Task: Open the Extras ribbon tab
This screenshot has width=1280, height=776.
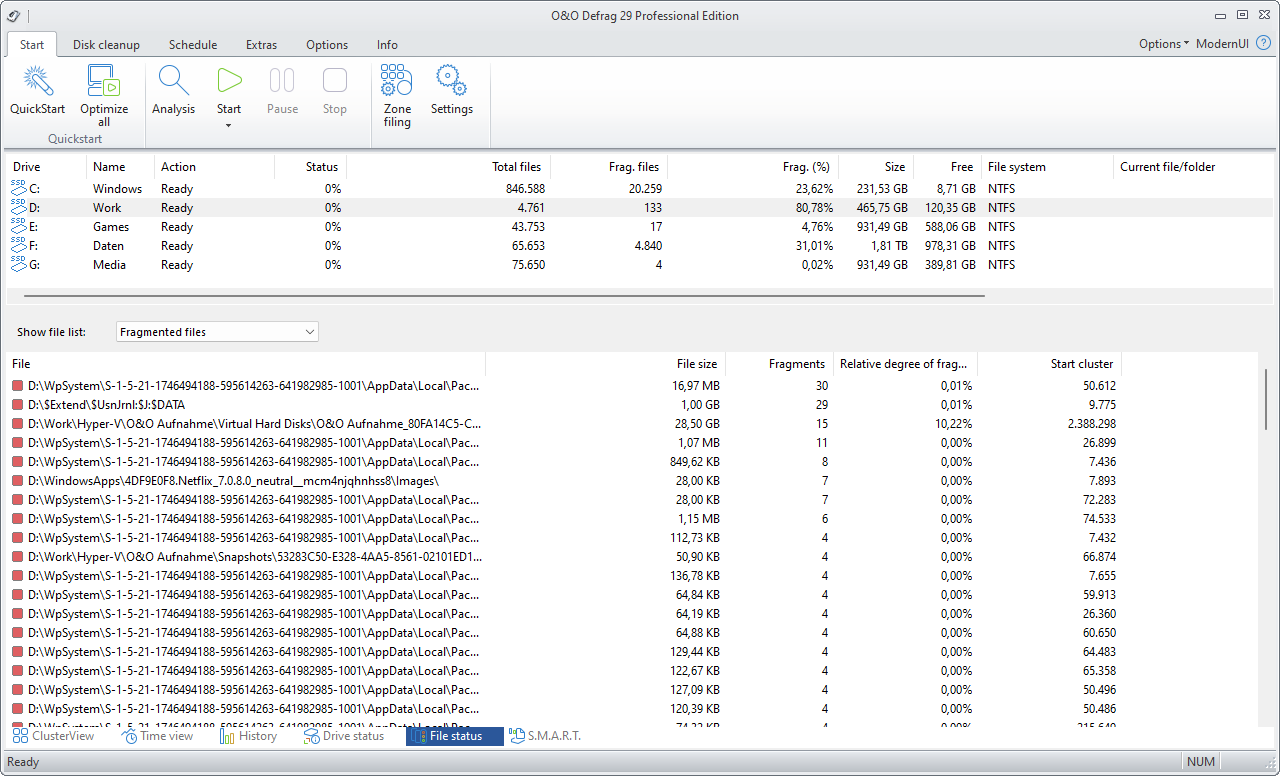Action: tap(261, 44)
